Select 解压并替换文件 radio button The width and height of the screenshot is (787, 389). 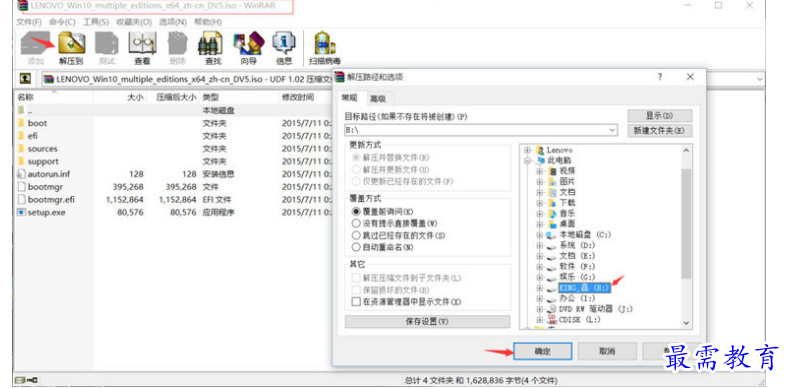tap(356, 158)
